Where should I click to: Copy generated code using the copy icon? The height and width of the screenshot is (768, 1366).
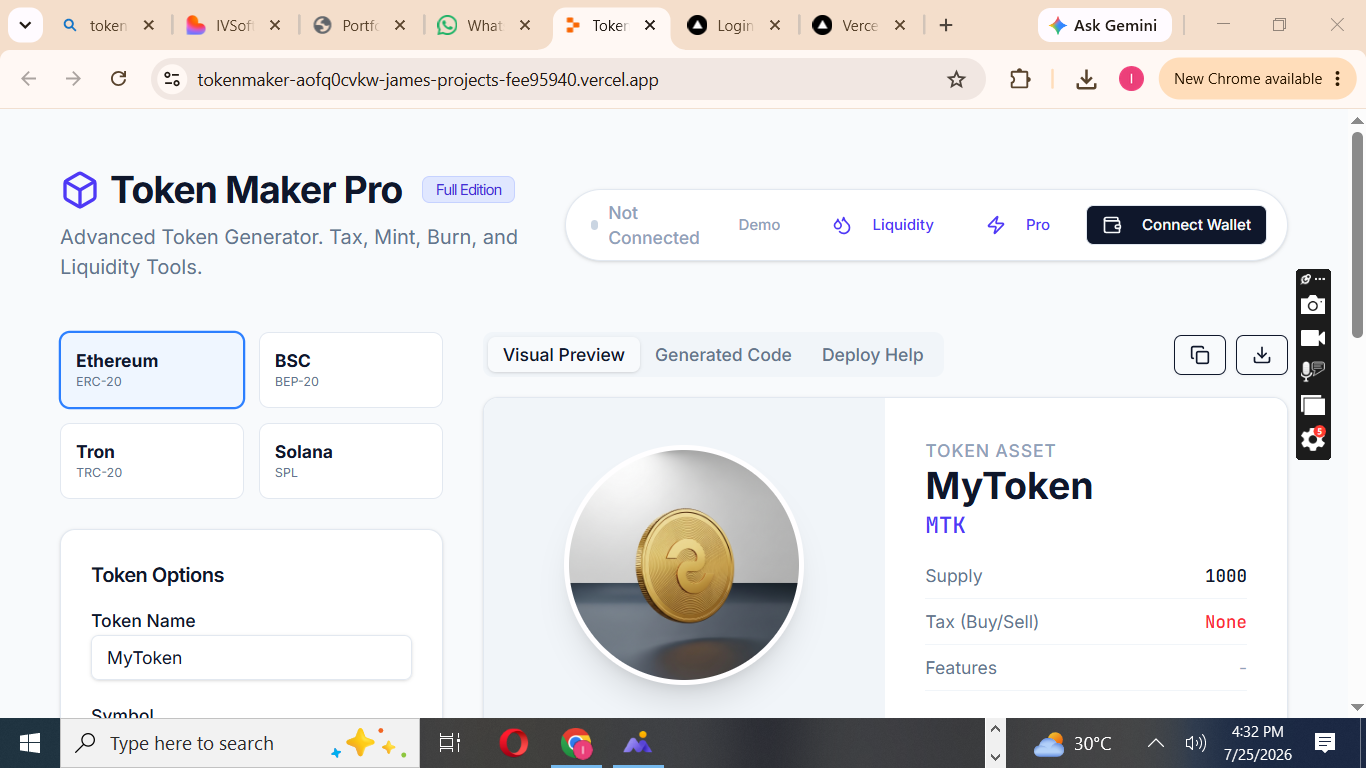coord(1200,355)
